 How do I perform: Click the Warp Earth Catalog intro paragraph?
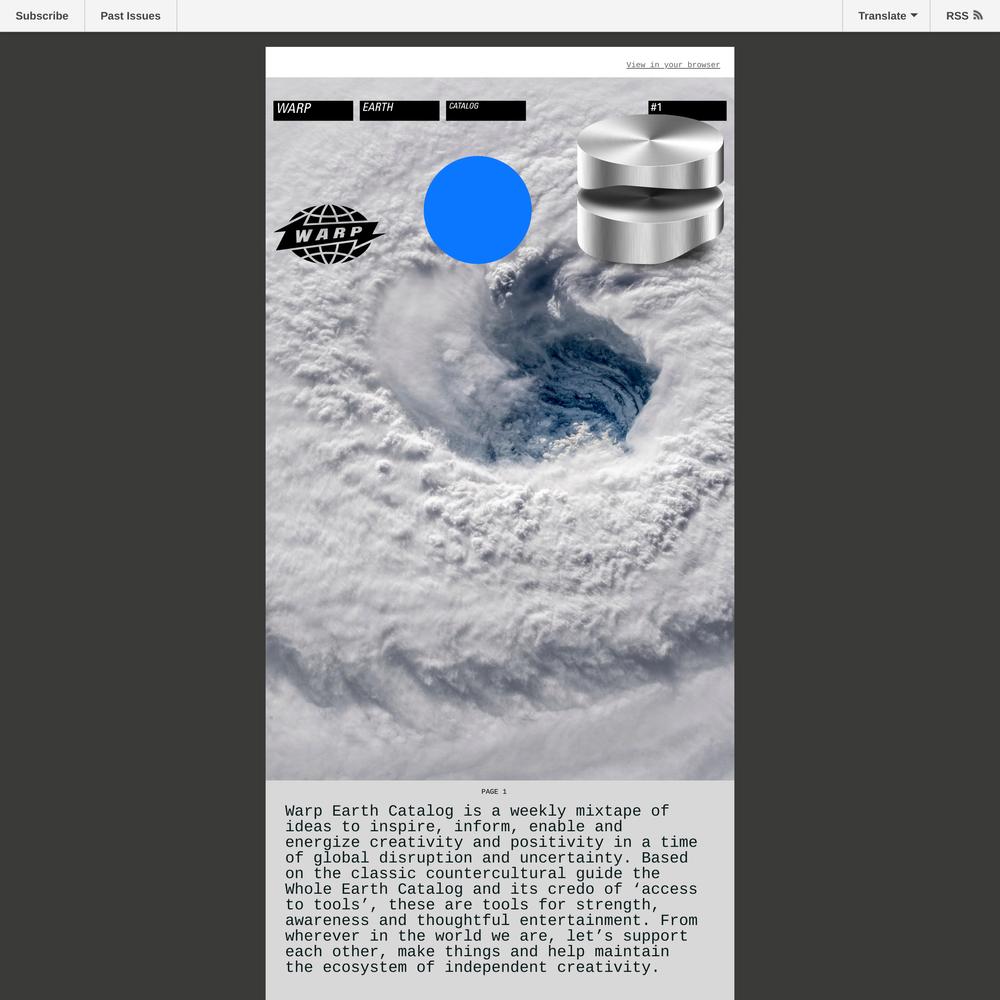(x=491, y=889)
